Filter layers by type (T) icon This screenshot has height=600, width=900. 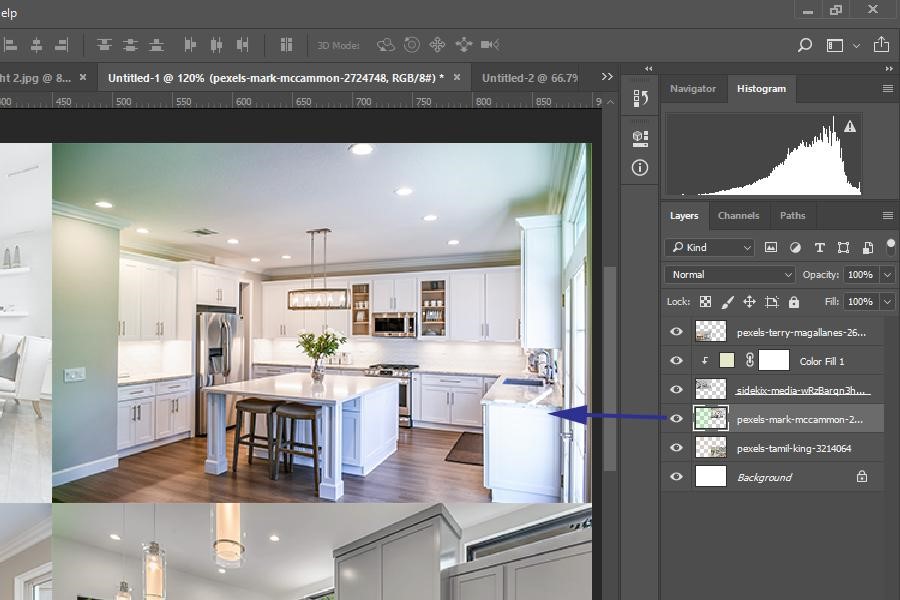[819, 247]
